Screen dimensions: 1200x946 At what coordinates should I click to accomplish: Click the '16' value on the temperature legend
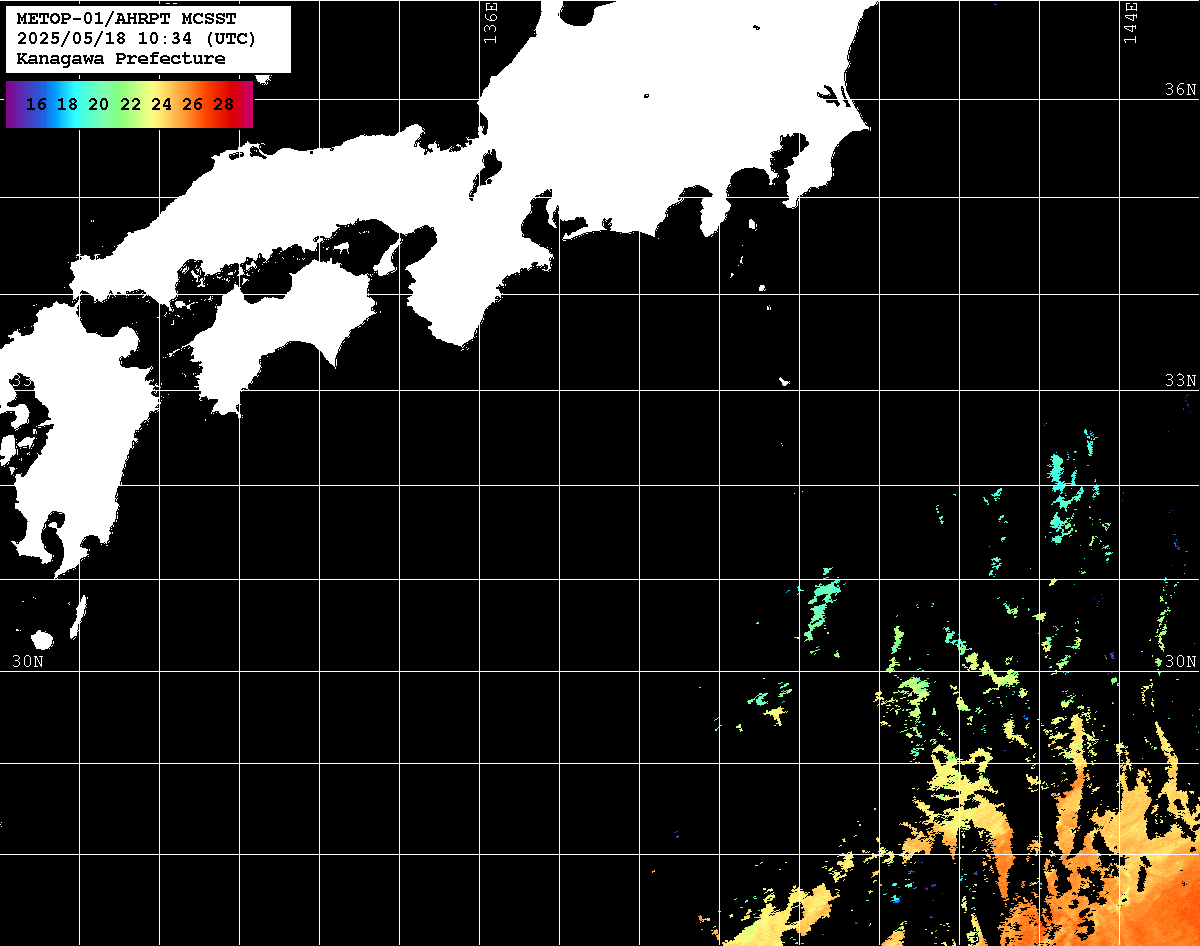tap(37, 104)
